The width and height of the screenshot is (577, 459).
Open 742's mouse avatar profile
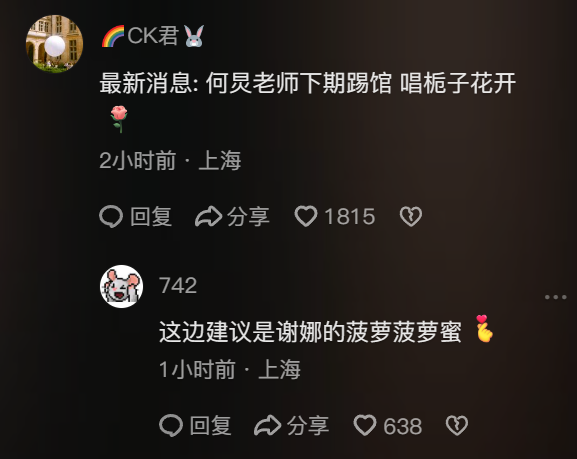pyautogui.click(x=121, y=286)
